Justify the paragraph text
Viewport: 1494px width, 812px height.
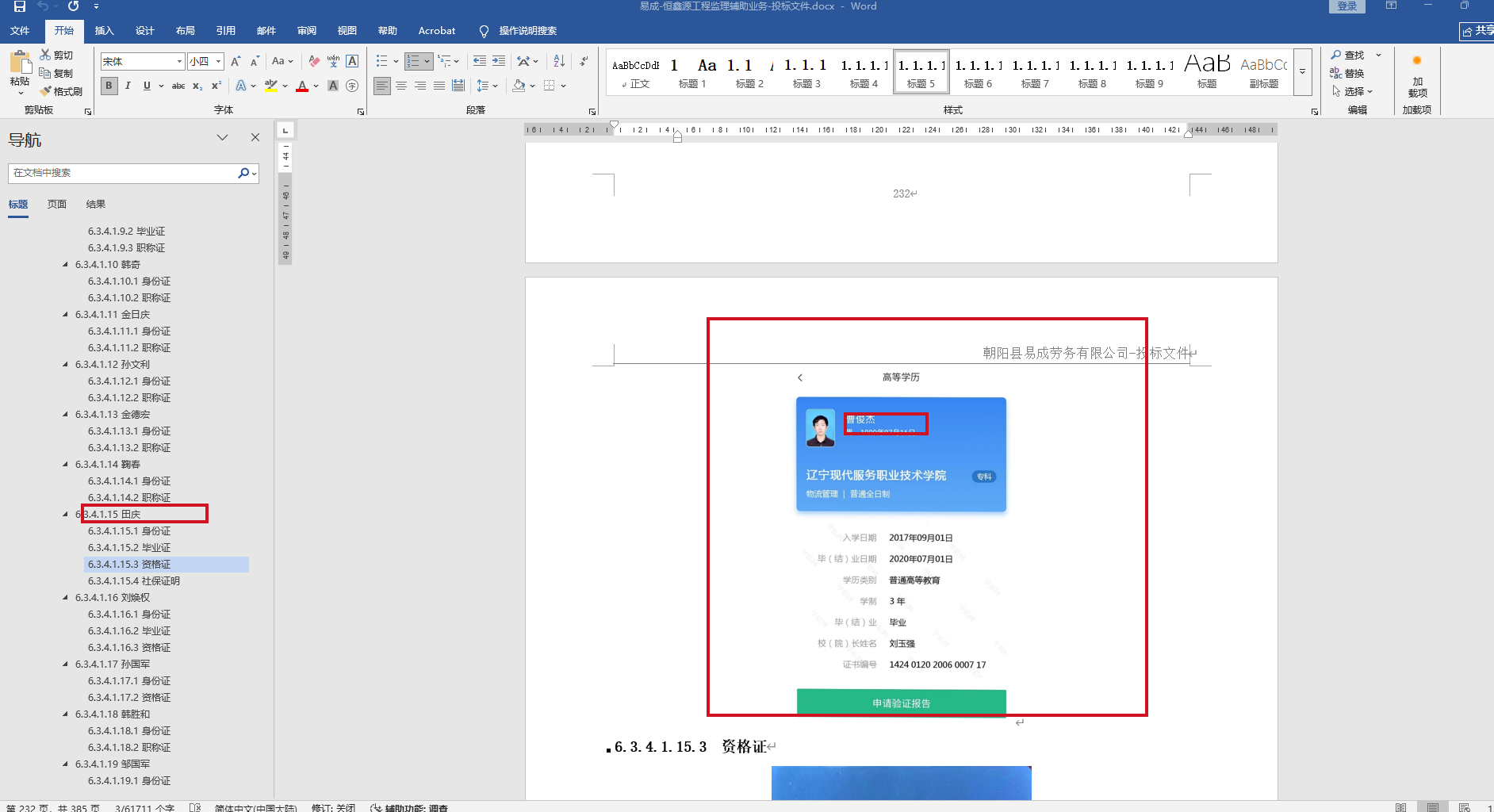[439, 86]
